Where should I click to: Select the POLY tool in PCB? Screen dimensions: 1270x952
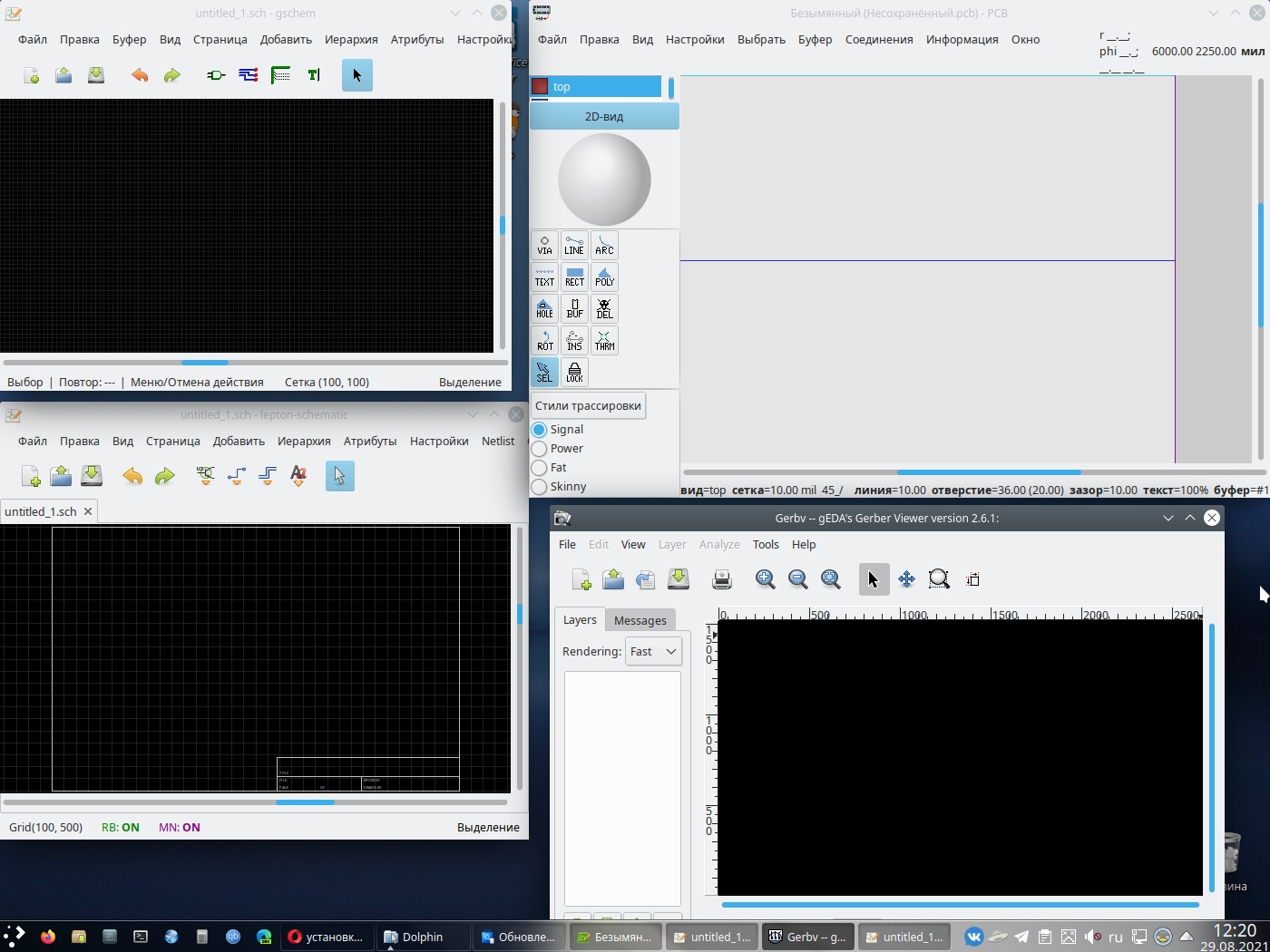(604, 277)
